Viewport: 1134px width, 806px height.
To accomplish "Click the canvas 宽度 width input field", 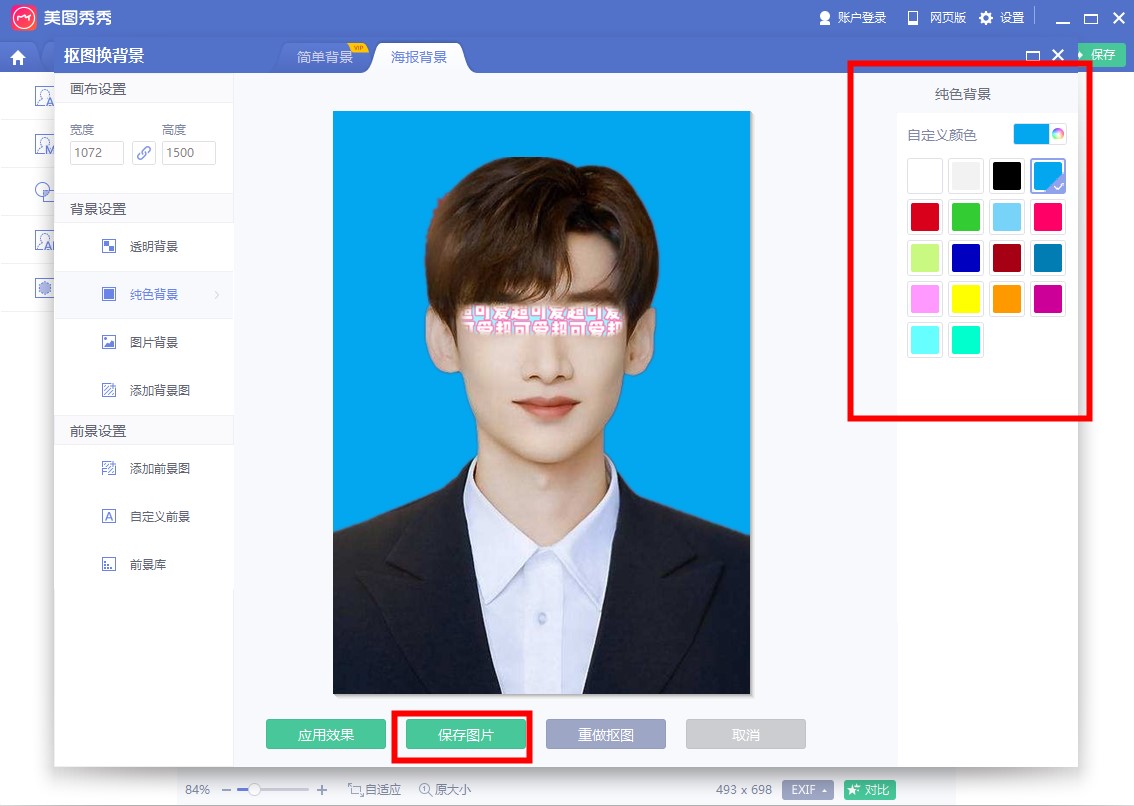I will pos(97,153).
